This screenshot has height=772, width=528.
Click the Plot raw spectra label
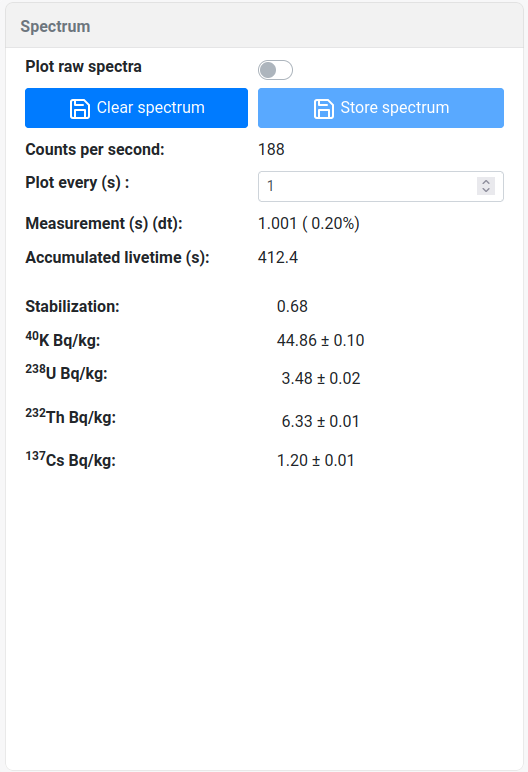click(x=83, y=66)
